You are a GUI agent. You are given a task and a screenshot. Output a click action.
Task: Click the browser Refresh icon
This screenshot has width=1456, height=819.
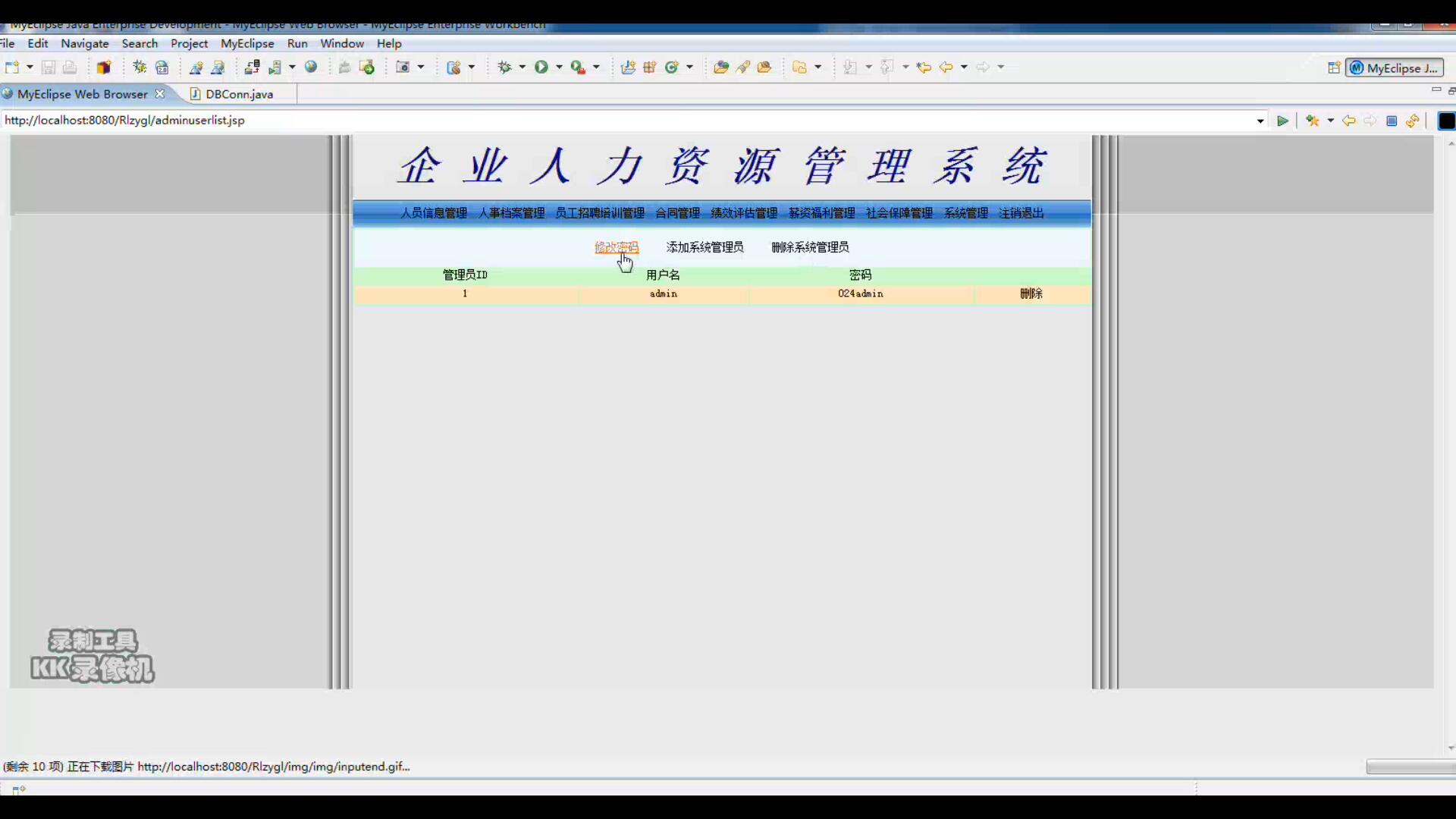pos(1413,121)
